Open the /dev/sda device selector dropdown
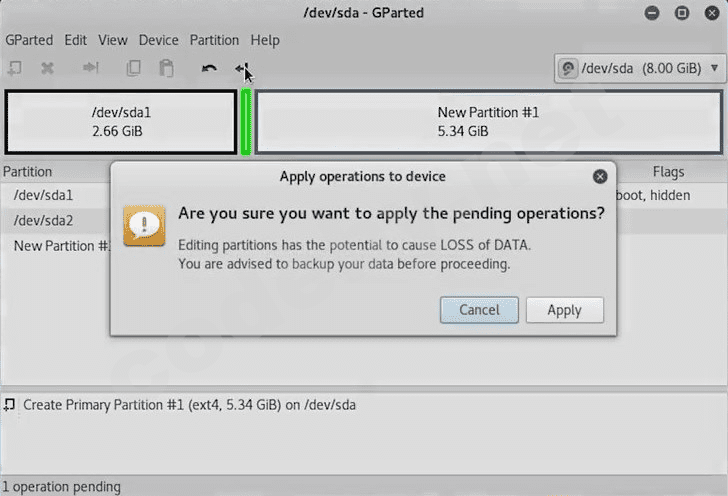 click(639, 68)
